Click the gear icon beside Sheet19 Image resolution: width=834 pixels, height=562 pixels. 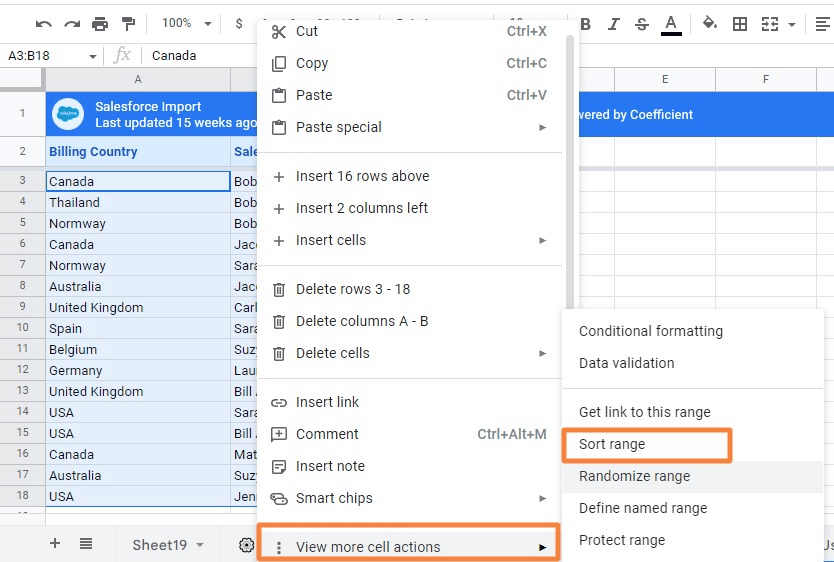(x=246, y=545)
